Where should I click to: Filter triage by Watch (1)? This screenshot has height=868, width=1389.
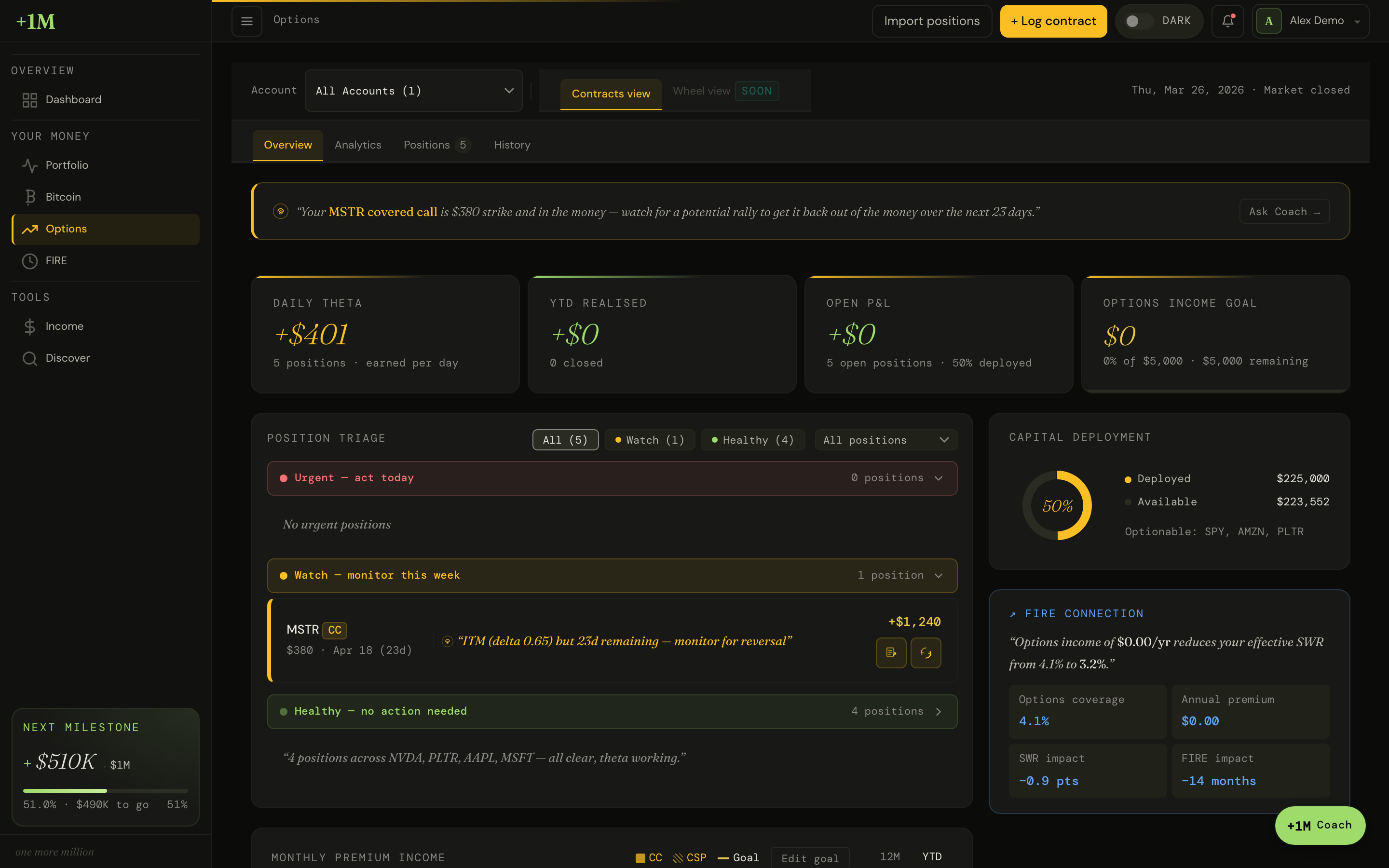(650, 440)
